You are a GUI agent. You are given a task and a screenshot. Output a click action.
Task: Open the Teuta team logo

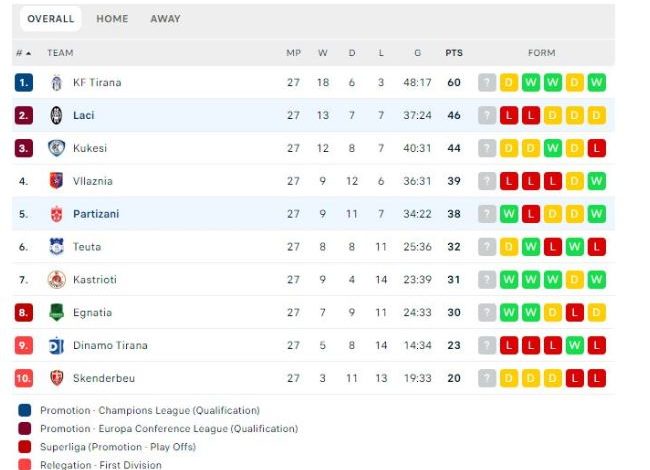click(x=56, y=247)
